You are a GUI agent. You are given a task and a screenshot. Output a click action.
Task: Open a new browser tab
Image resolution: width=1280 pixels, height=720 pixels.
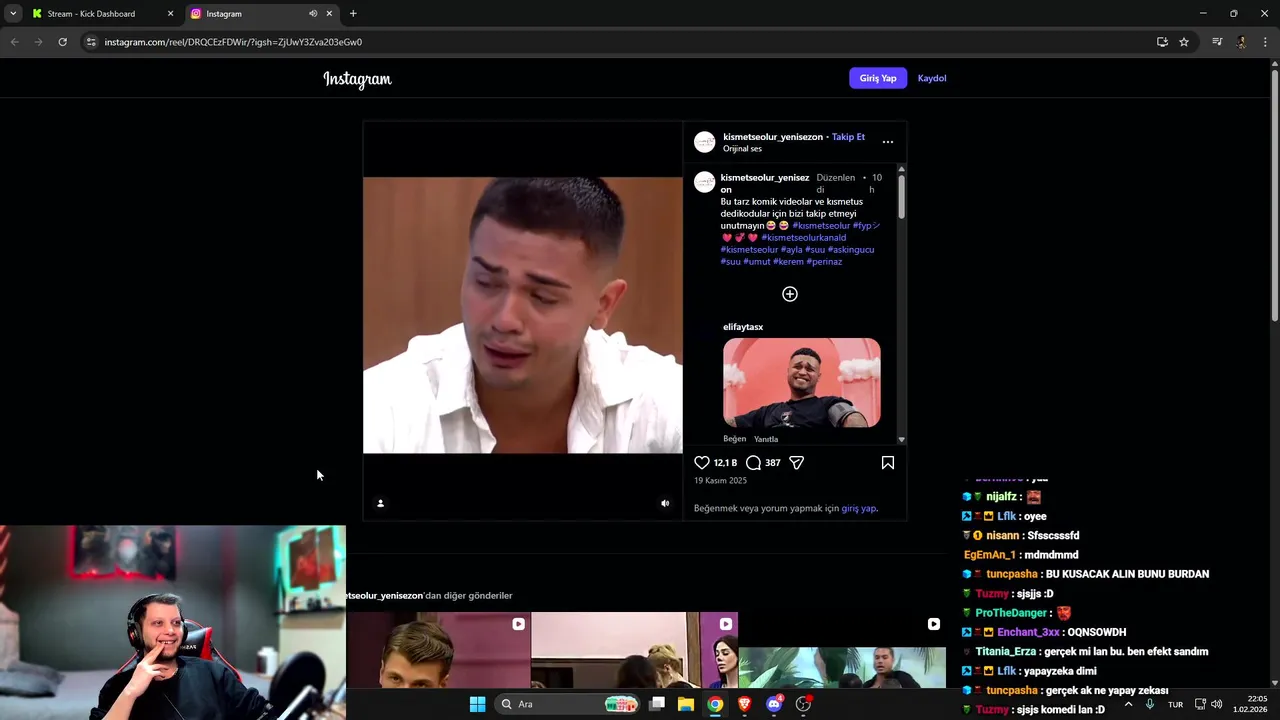pyautogui.click(x=353, y=14)
